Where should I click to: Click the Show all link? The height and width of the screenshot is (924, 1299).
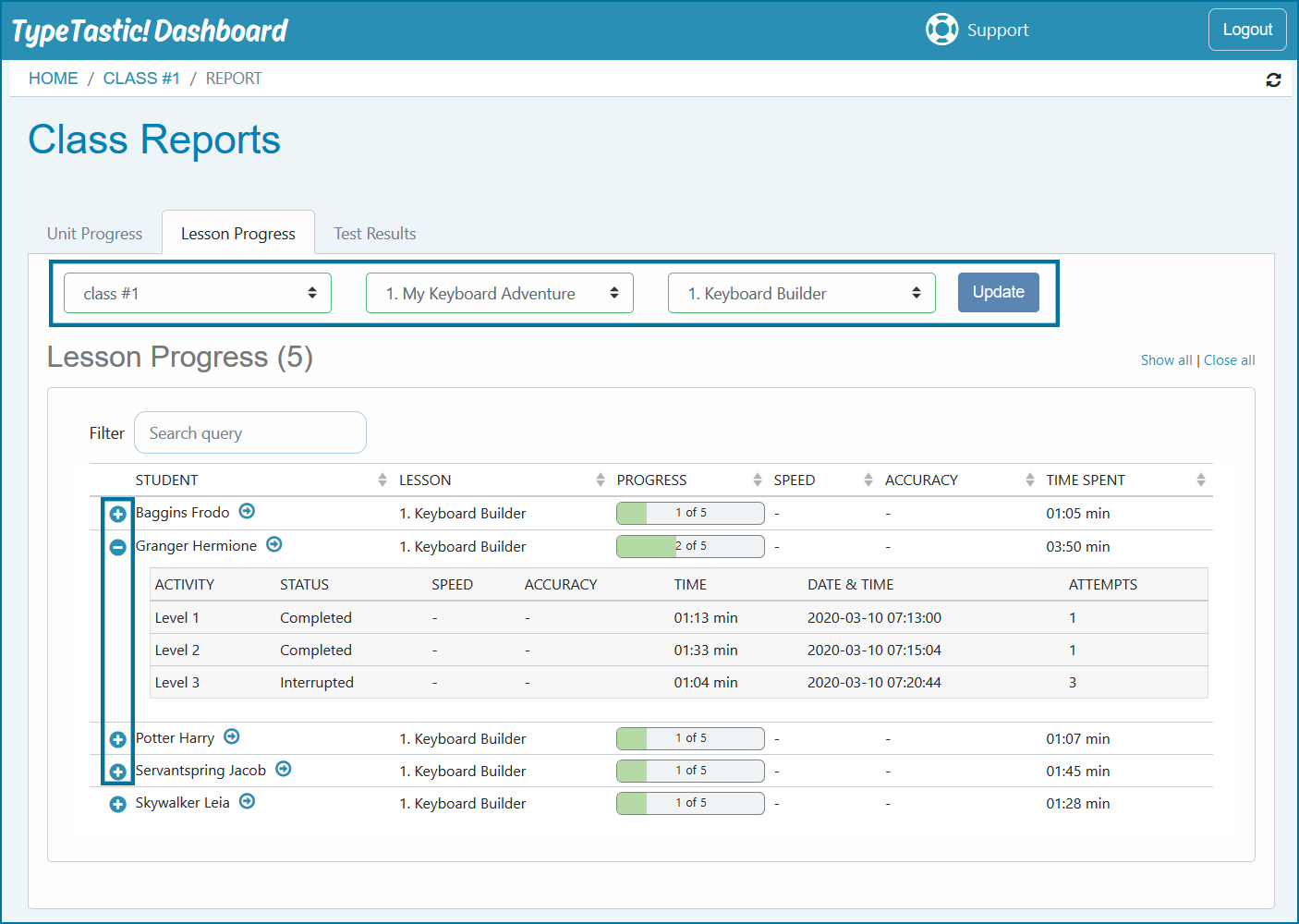tap(1166, 360)
